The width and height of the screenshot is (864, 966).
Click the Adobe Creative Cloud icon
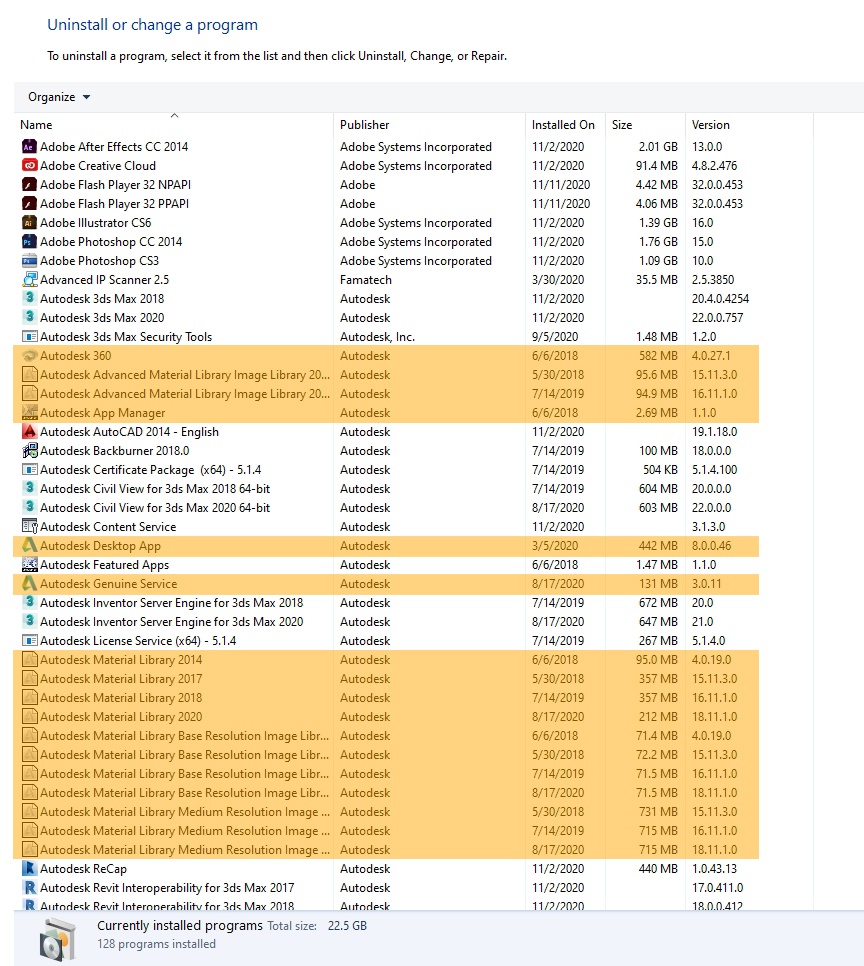[x=29, y=166]
